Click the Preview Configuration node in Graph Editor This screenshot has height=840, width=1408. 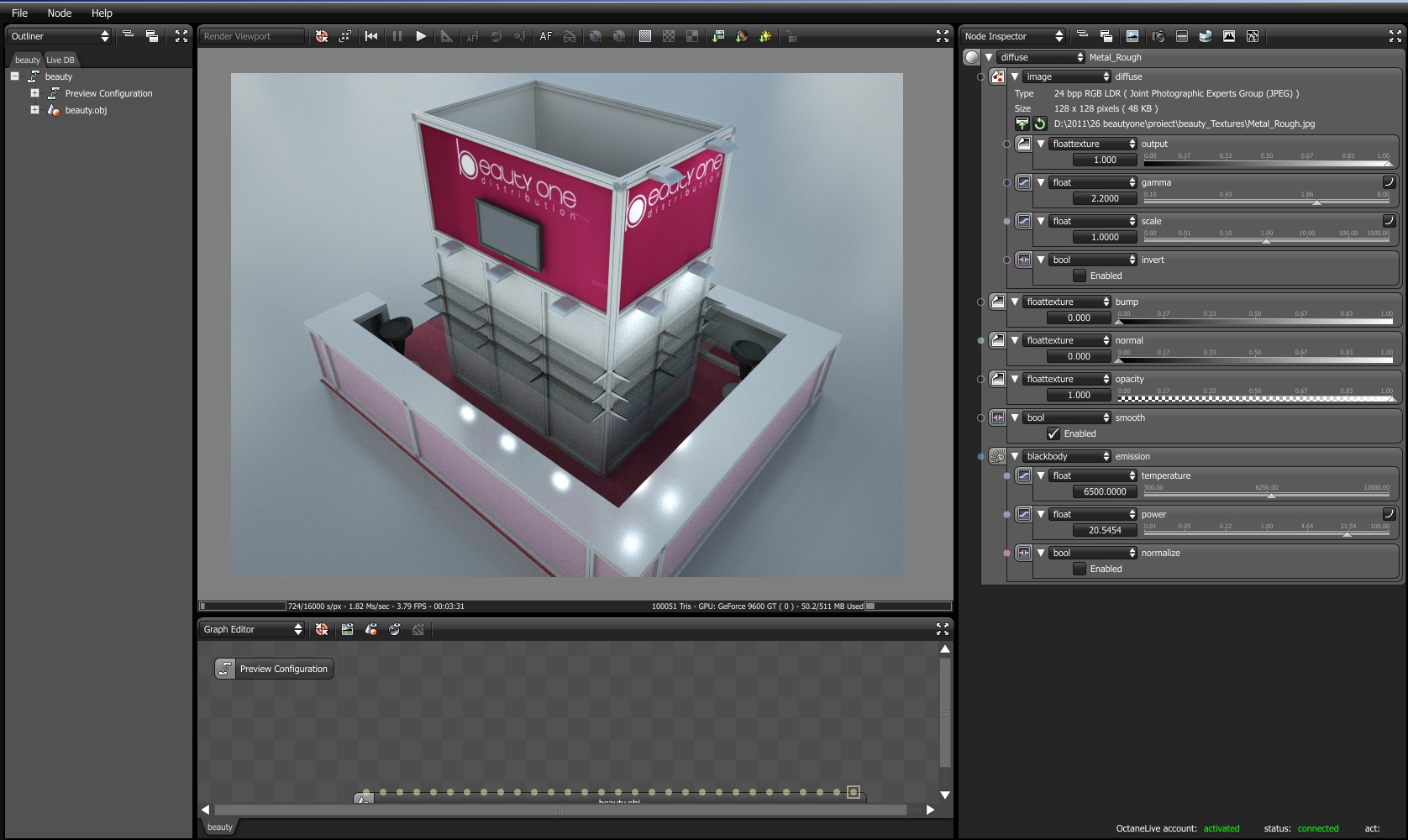click(x=274, y=669)
